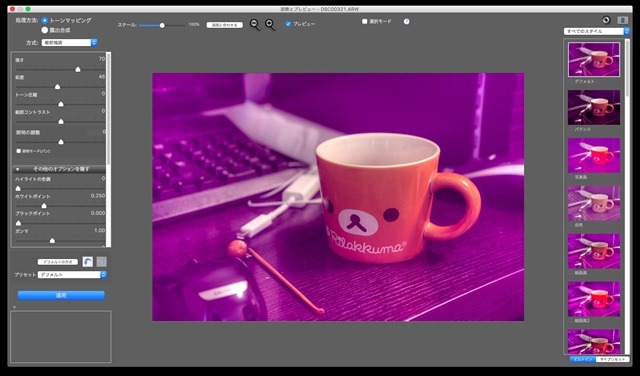Click the undo arrow icon above the preset dropdown
The width and height of the screenshot is (640, 376).
pyautogui.click(x=87, y=262)
